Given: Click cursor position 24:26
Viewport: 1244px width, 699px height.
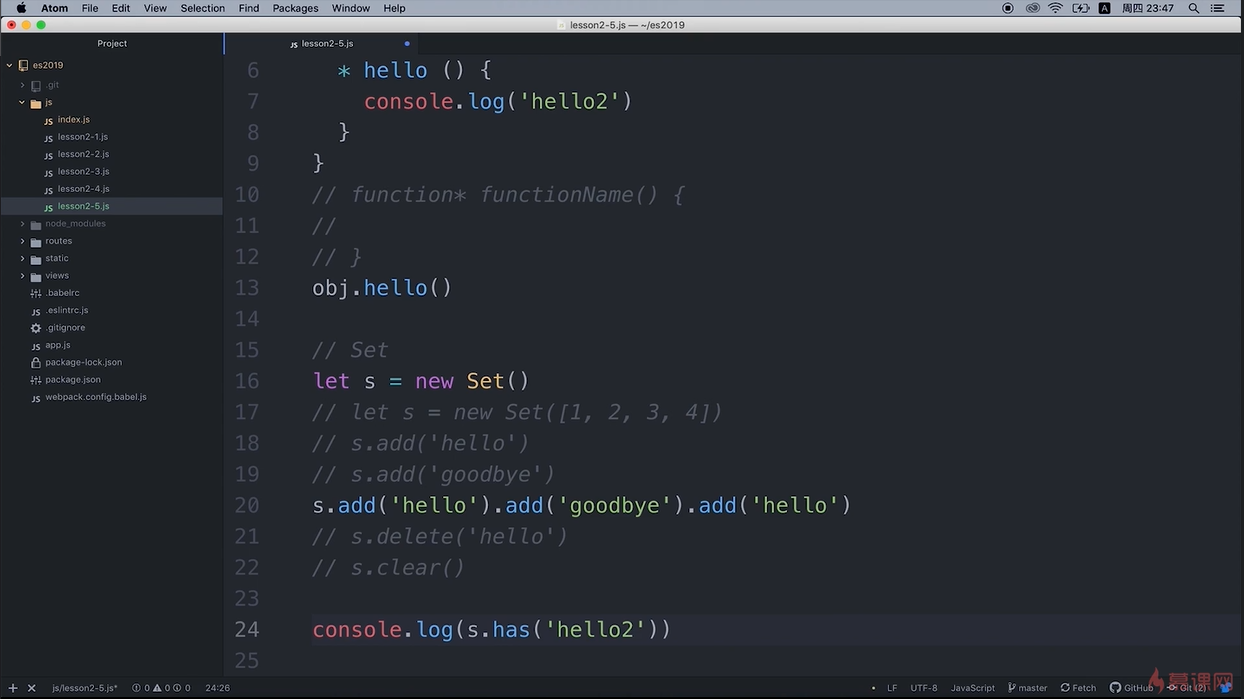Looking at the screenshot, I should (x=217, y=688).
